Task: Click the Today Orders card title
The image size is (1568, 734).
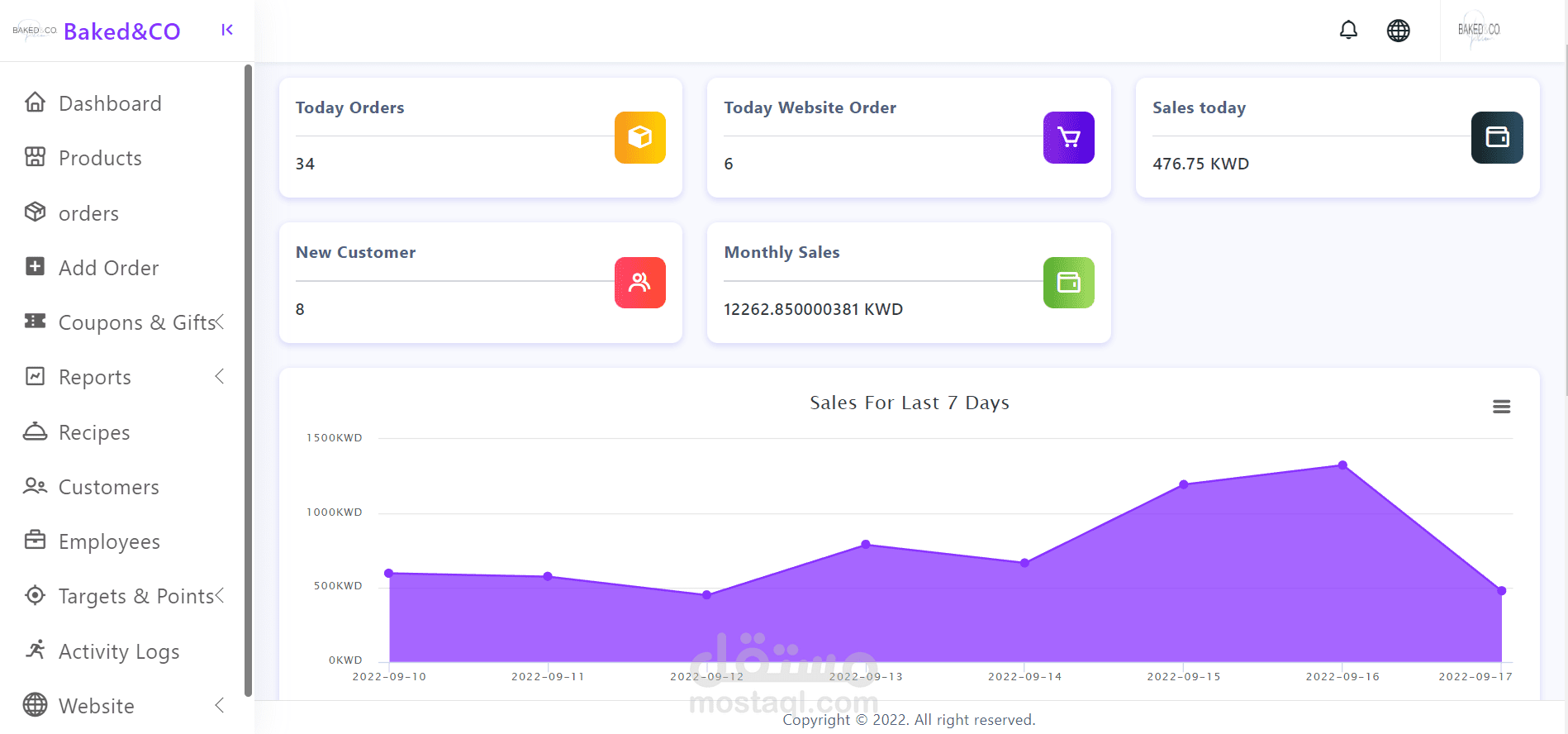Action: (x=349, y=107)
